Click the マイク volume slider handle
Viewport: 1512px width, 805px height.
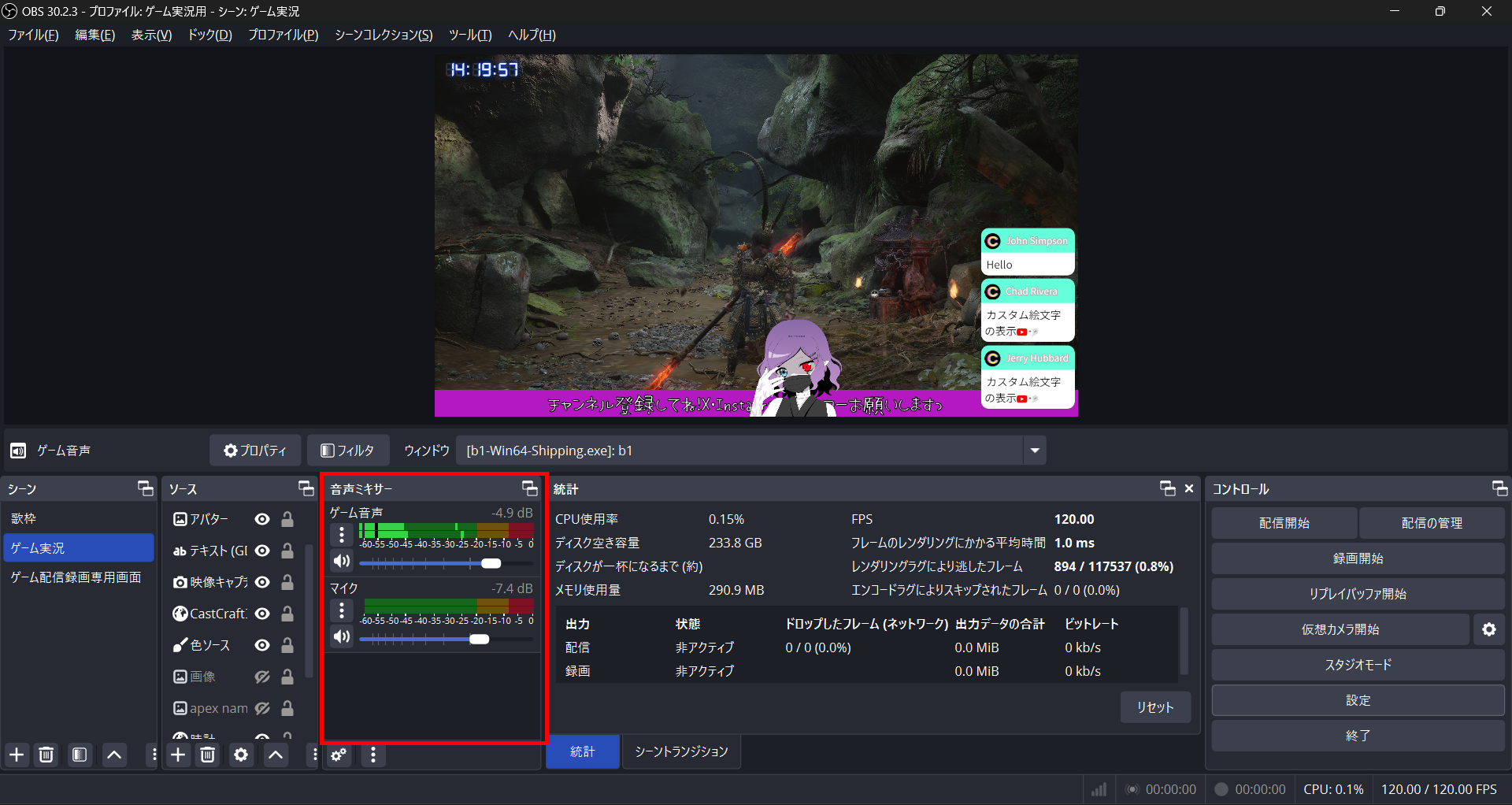tap(480, 639)
